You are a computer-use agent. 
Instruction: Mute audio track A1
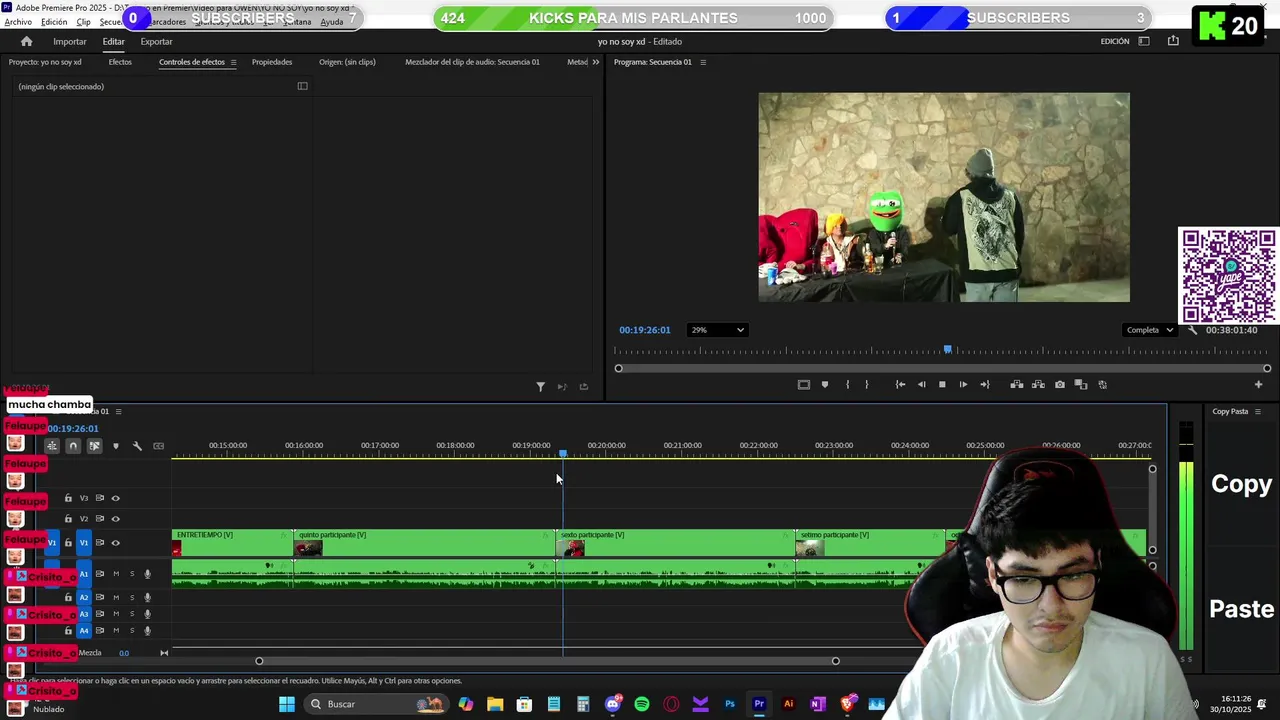[116, 574]
